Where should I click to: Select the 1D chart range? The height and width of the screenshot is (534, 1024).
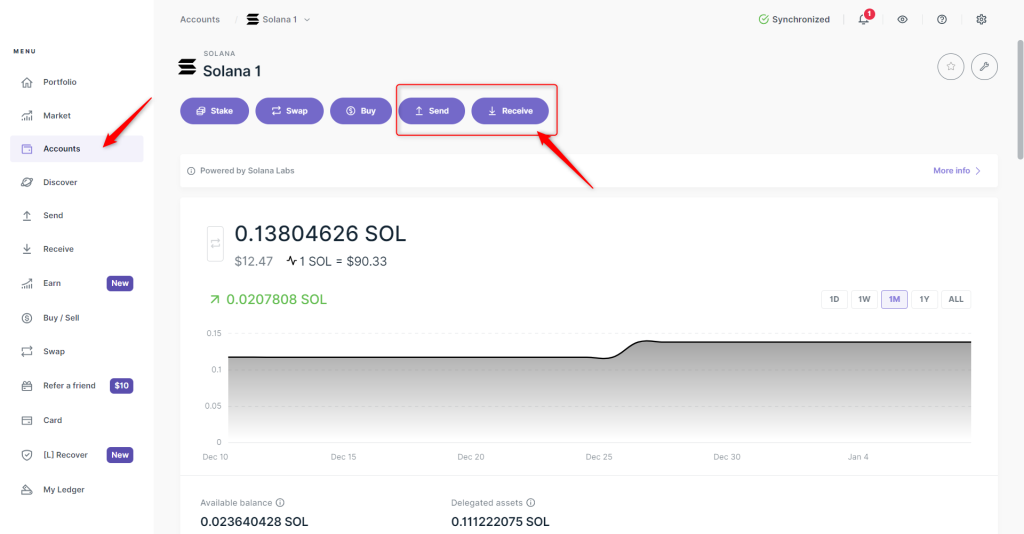coord(834,299)
